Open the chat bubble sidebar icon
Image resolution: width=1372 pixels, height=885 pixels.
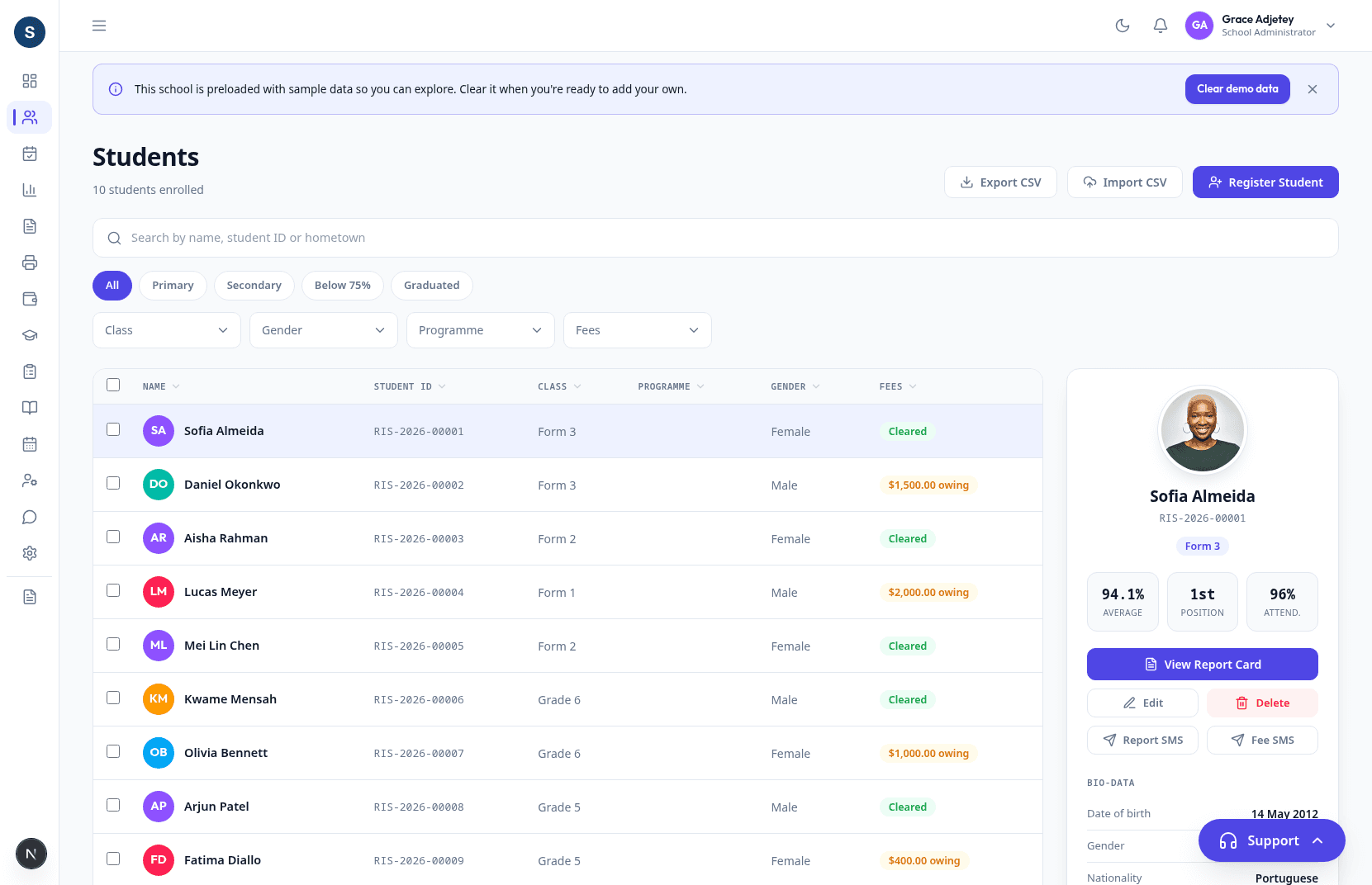tap(30, 517)
